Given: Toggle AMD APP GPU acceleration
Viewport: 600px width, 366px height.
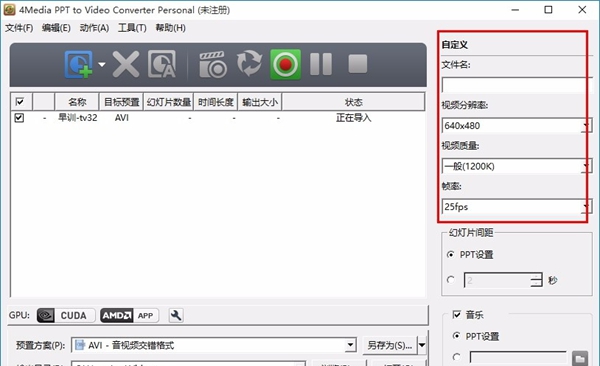Looking at the screenshot, I should point(129,315).
